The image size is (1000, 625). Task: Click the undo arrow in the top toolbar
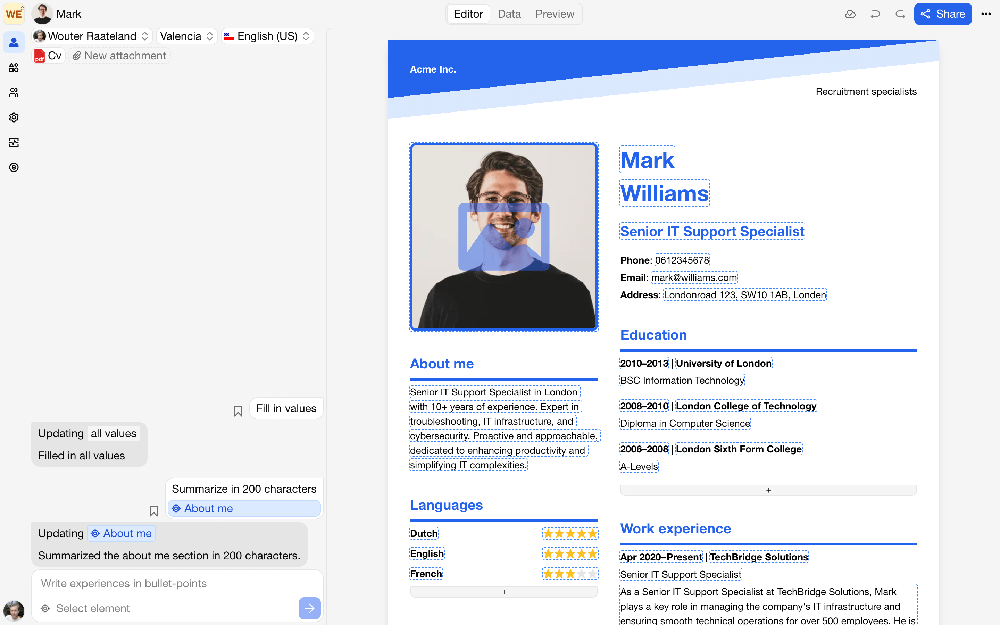tap(873, 13)
